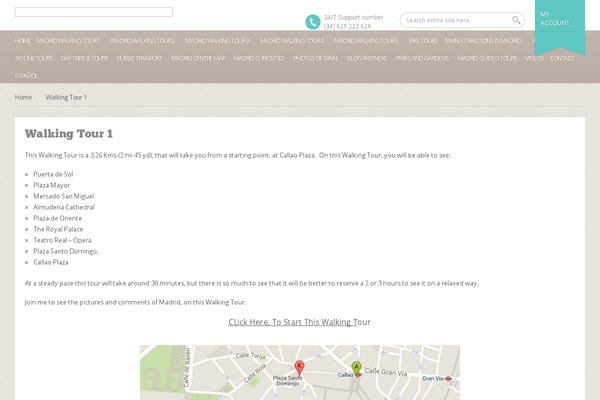600x400 pixels.
Task: Click 'Puerta de Sol' list item
Action: 53,174
